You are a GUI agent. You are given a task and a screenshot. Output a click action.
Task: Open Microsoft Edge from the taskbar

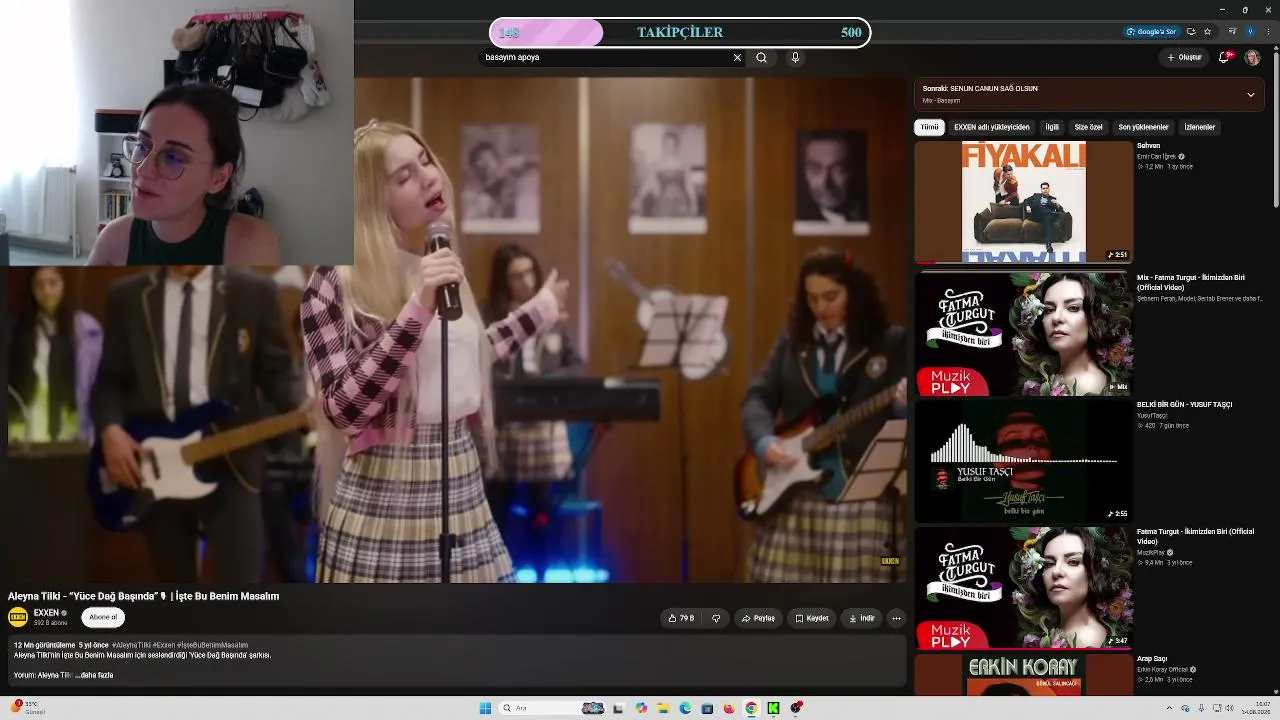tap(685, 708)
